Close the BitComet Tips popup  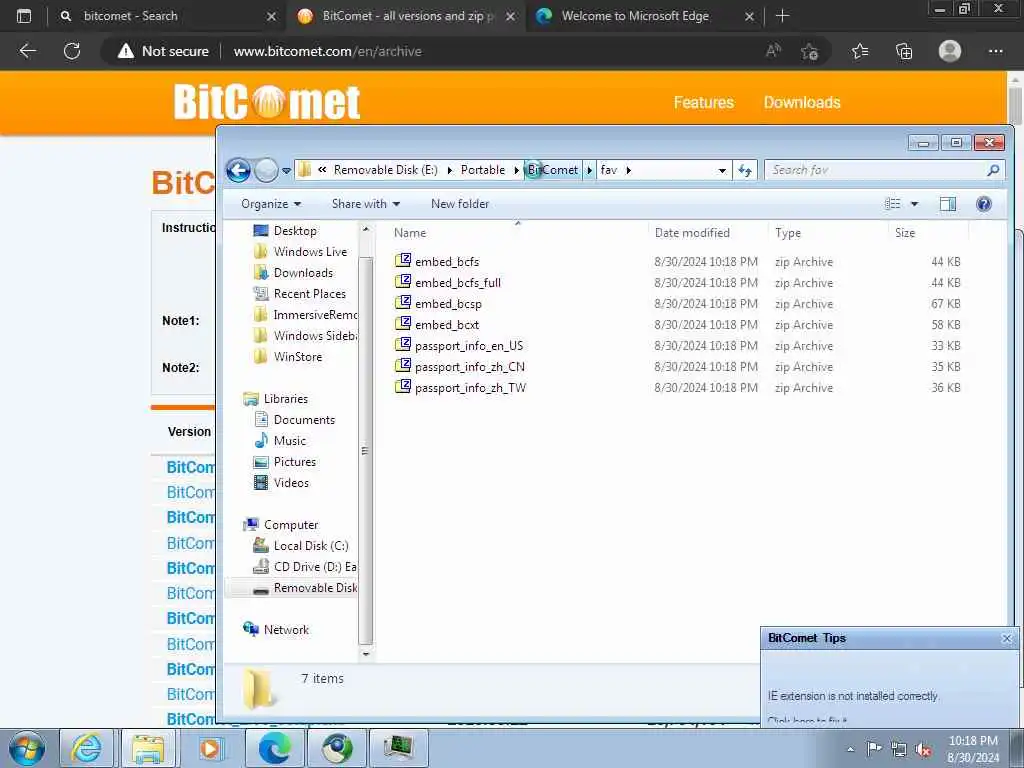coord(1006,638)
